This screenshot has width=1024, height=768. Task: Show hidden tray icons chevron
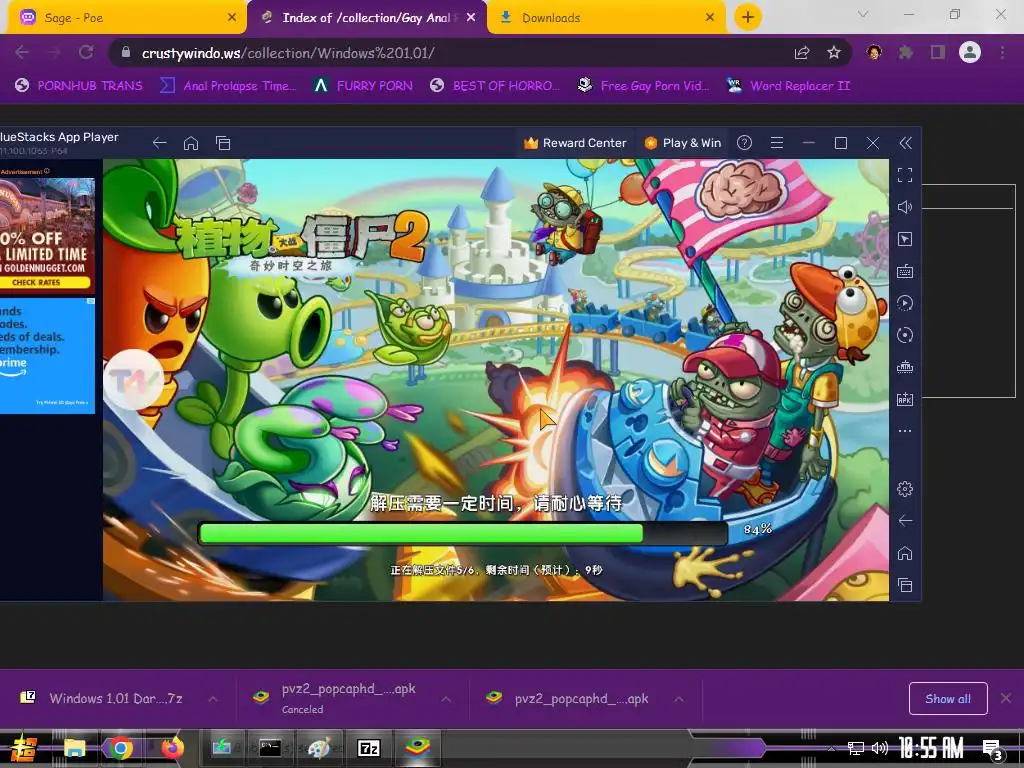pos(831,748)
